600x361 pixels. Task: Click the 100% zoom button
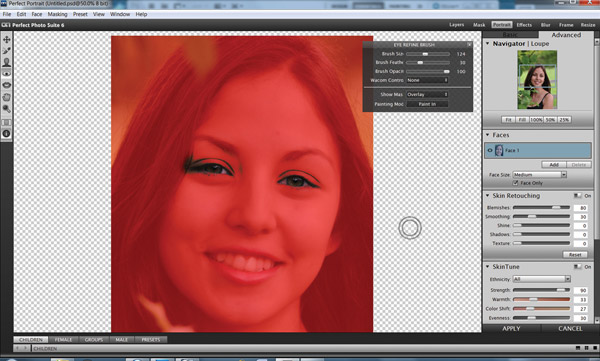pyautogui.click(x=536, y=120)
